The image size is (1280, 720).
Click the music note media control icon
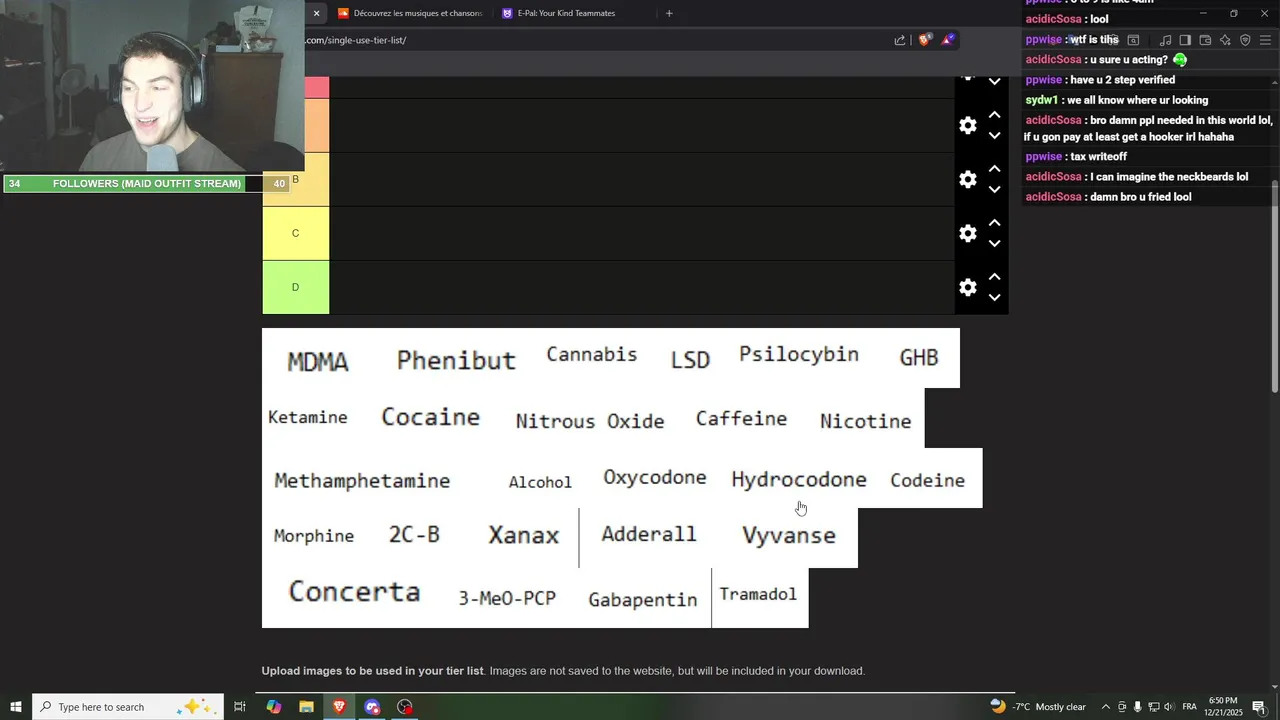[x=1165, y=40]
